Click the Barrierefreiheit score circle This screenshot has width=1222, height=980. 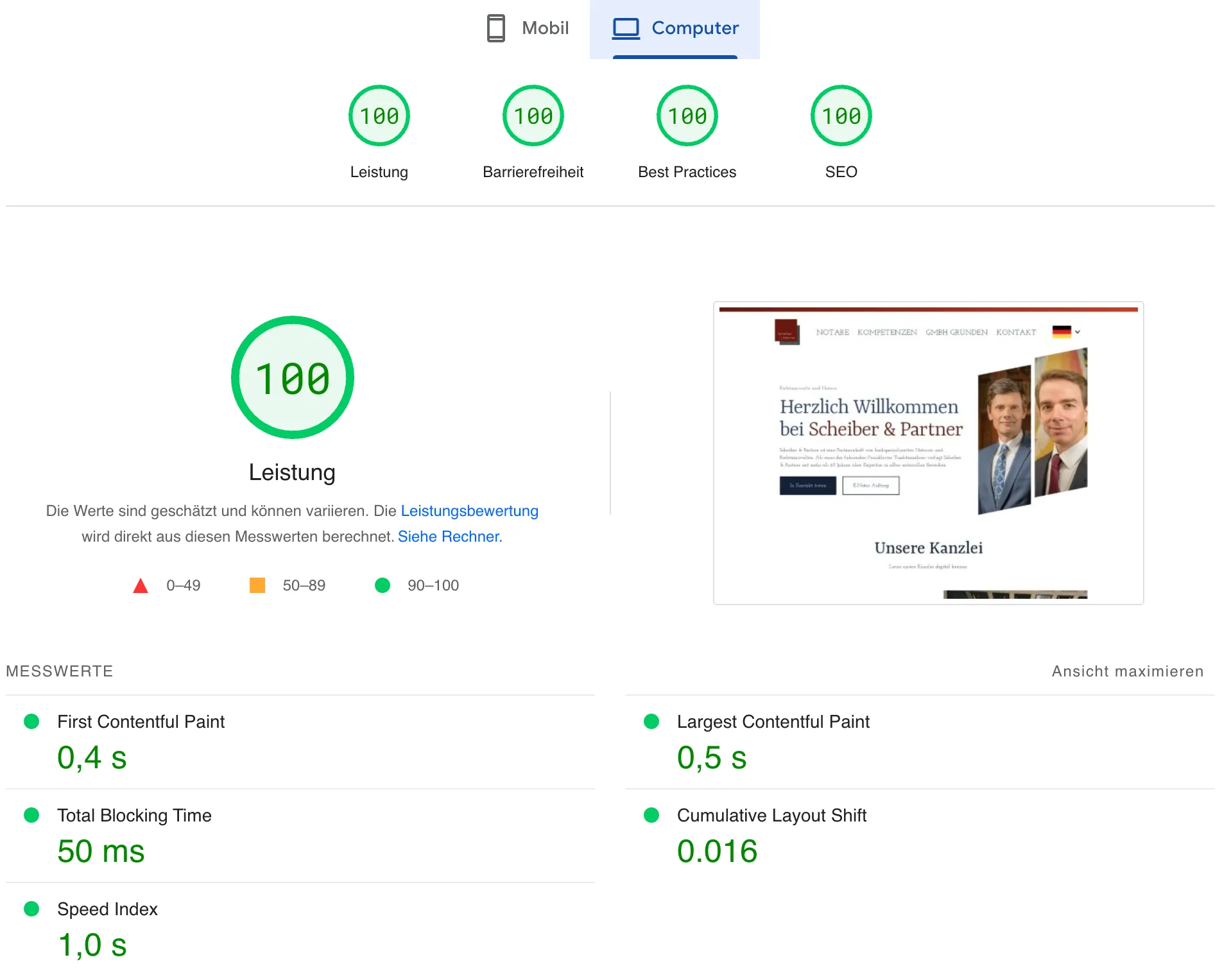point(533,116)
